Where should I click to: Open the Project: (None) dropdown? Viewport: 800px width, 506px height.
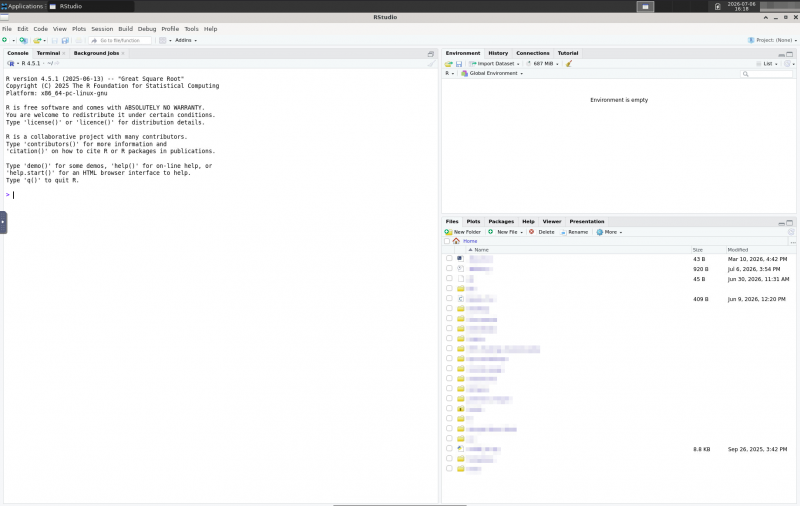772,40
